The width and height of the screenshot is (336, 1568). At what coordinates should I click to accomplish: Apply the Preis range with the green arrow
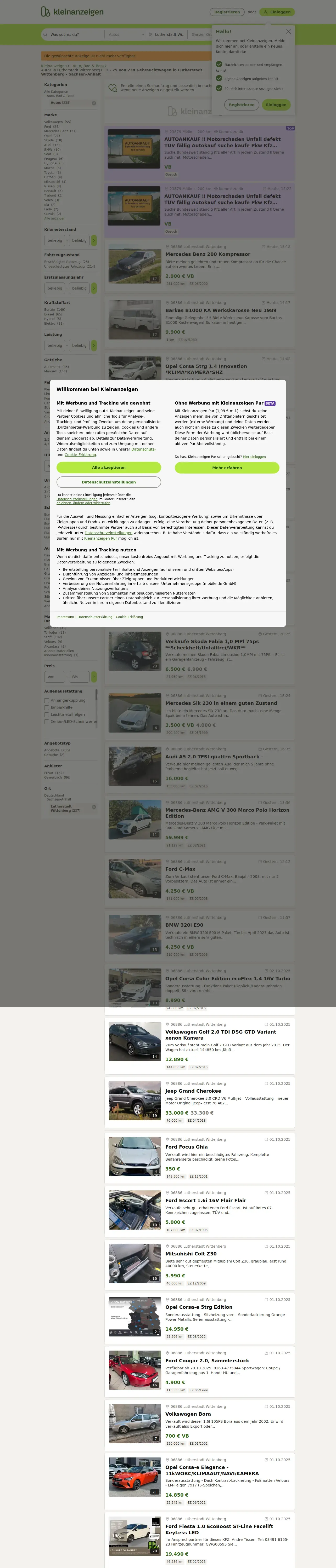click(x=94, y=677)
